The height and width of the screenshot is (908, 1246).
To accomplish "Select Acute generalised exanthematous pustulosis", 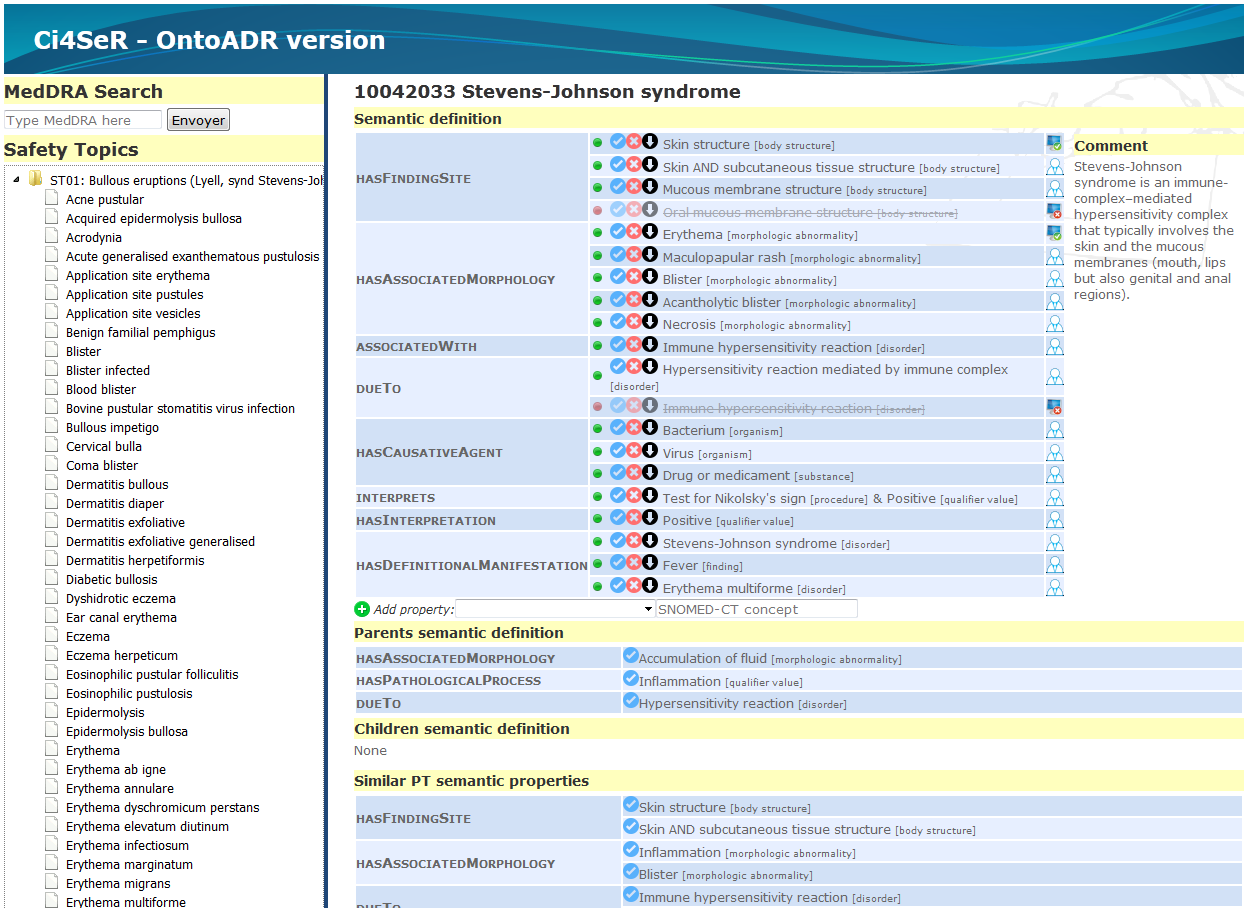I will [x=193, y=256].
